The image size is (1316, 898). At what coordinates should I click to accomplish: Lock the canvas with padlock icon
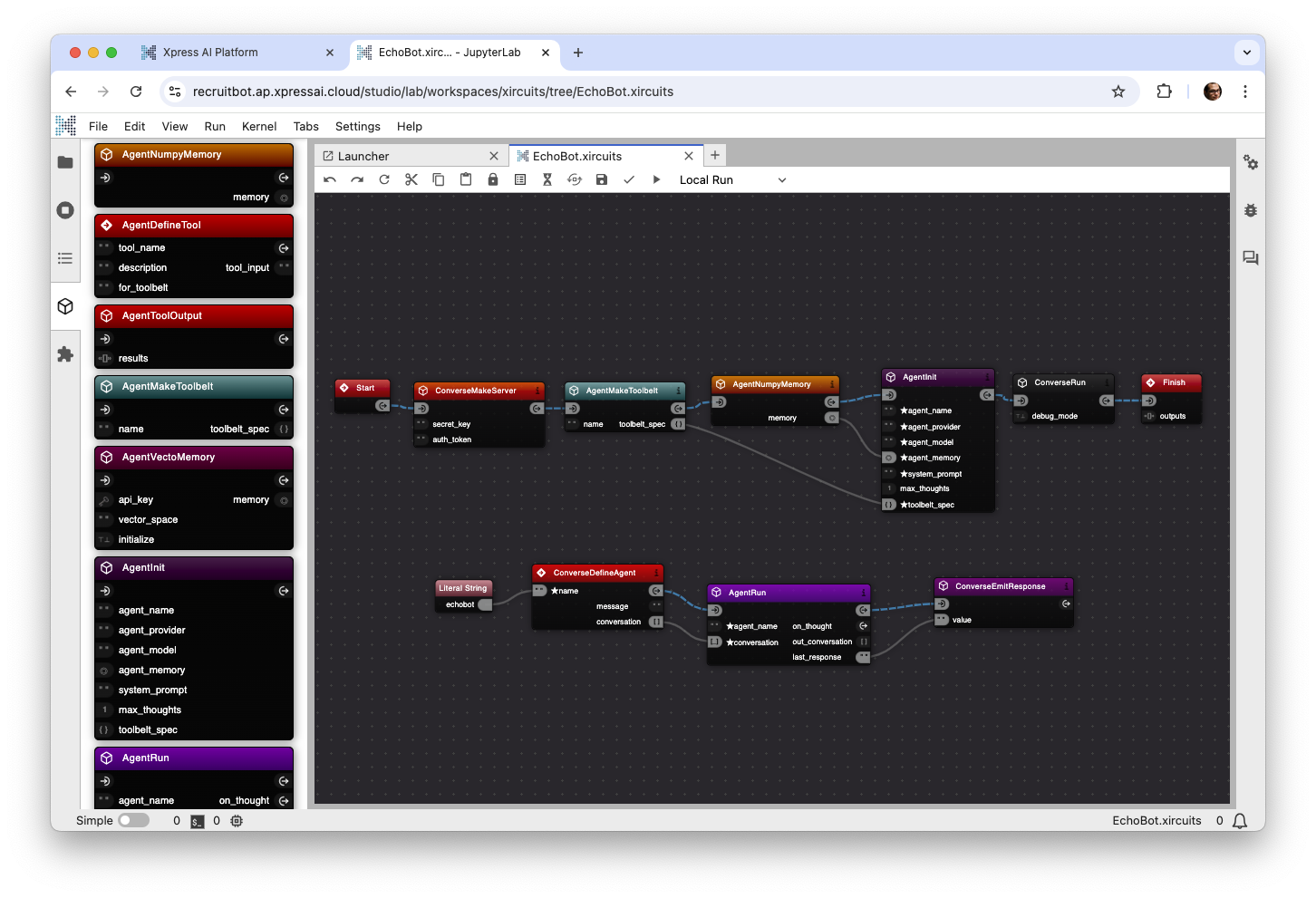[493, 179]
